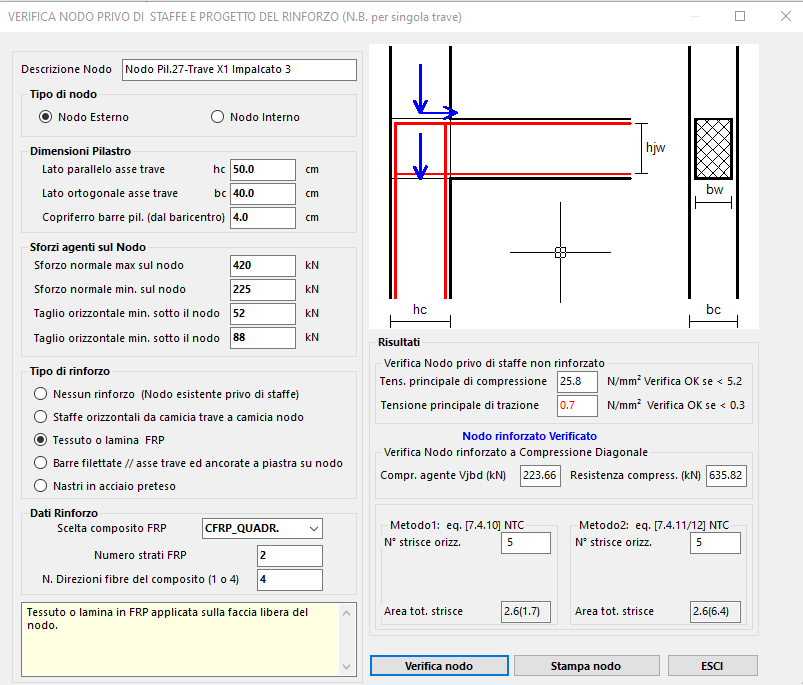803x685 pixels.
Task: Click the hc column side field
Action: 263,169
